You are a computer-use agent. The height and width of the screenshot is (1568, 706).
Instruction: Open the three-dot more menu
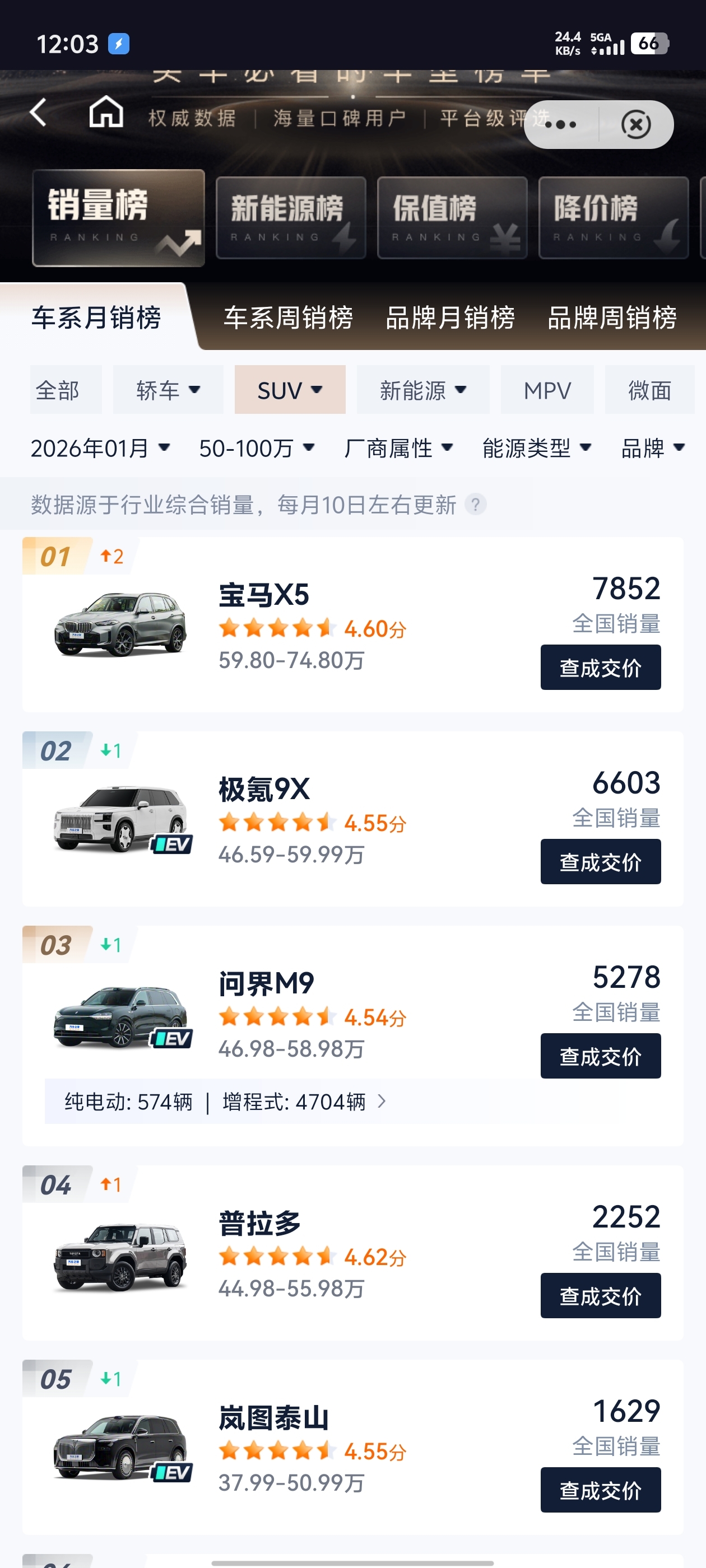(x=560, y=125)
